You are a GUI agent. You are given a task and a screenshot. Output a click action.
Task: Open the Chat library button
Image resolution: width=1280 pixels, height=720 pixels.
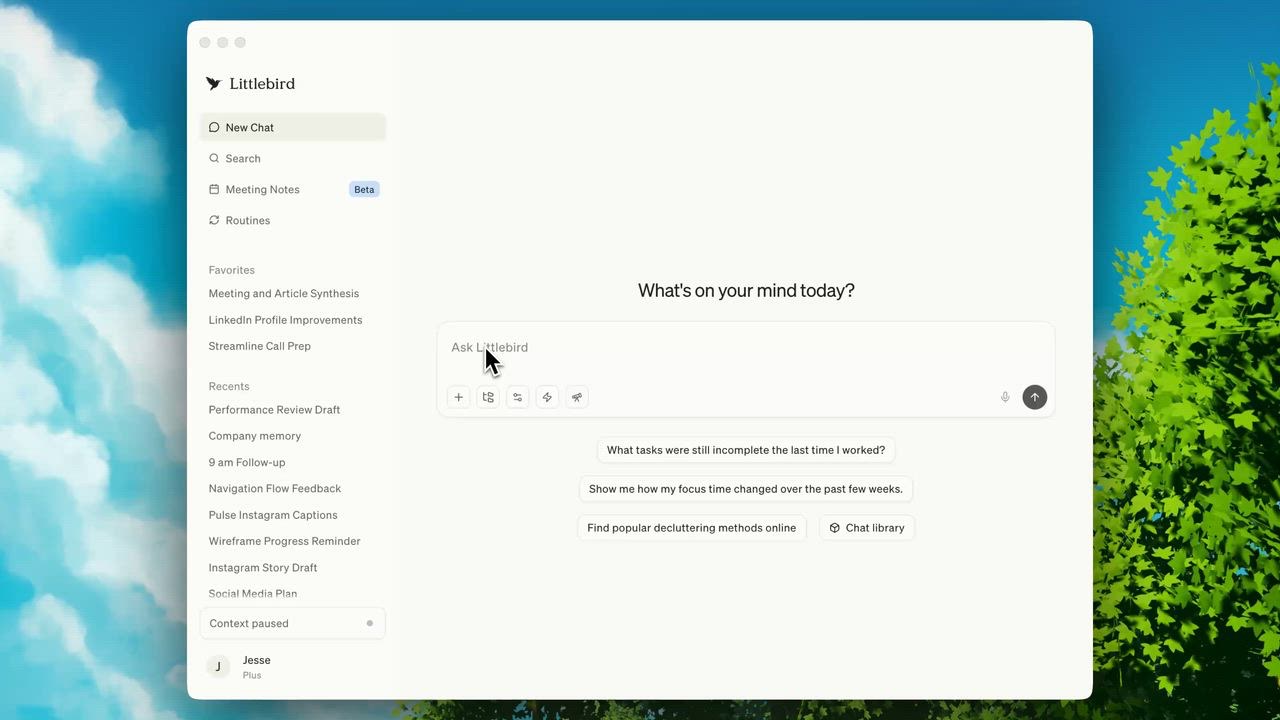[867, 528]
